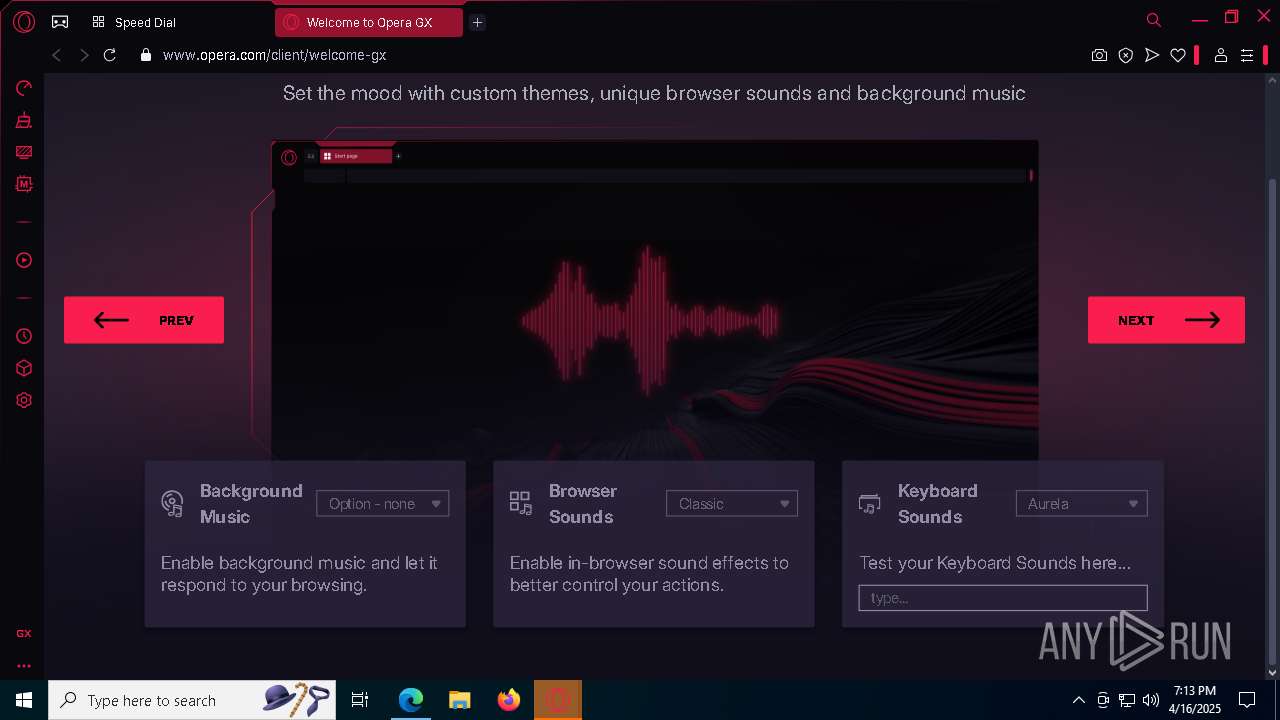Click the address bar URL
Image resolution: width=1280 pixels, height=720 pixels.
pos(274,56)
